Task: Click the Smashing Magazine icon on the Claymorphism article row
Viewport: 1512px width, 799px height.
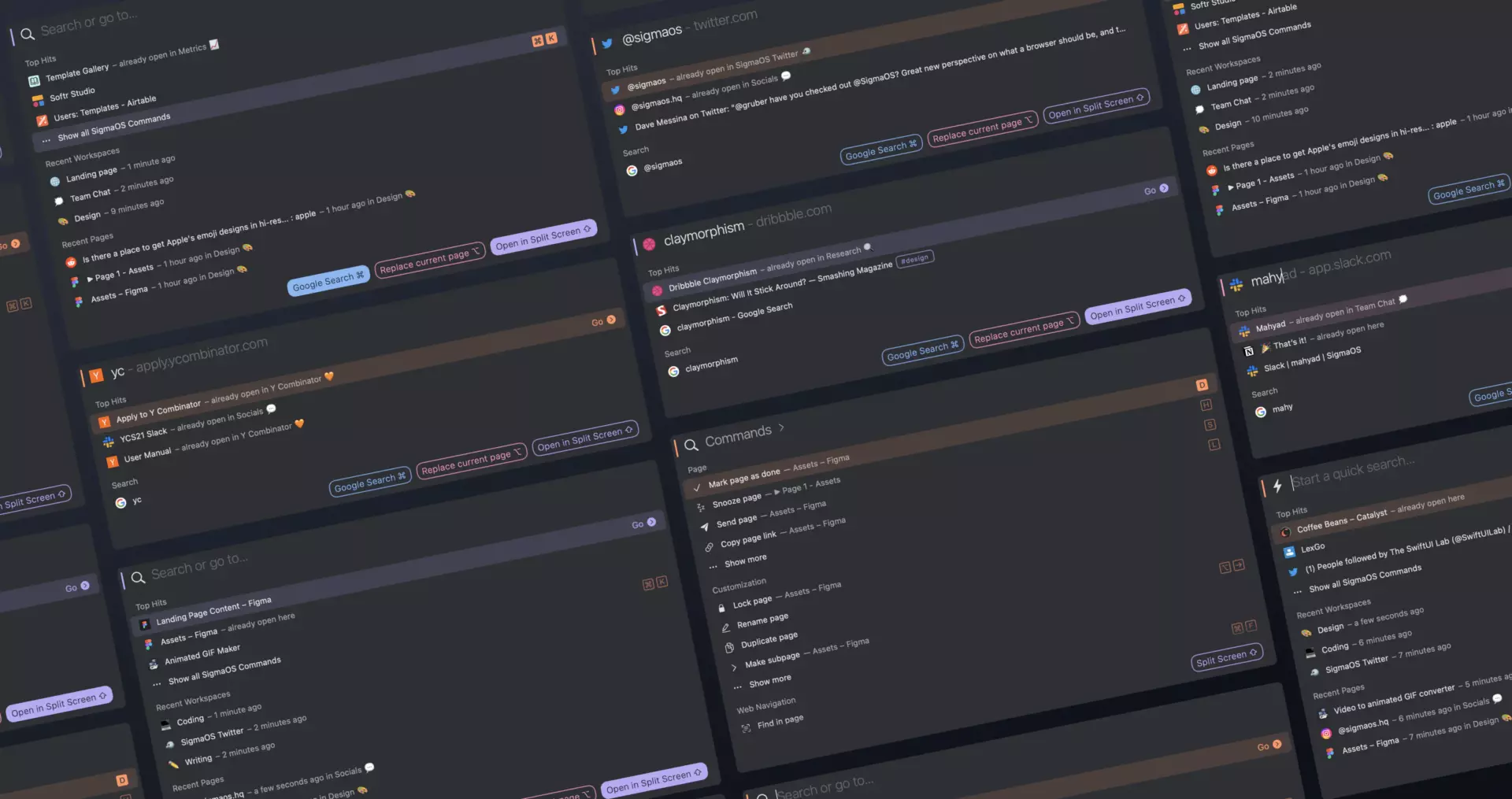Action: [x=661, y=311]
